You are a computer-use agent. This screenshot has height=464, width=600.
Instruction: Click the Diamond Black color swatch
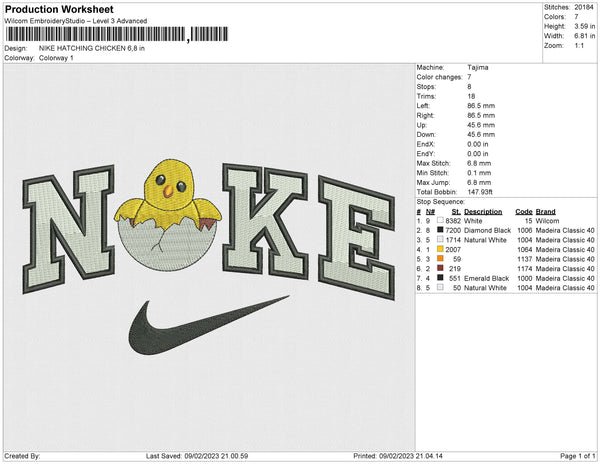click(x=440, y=230)
